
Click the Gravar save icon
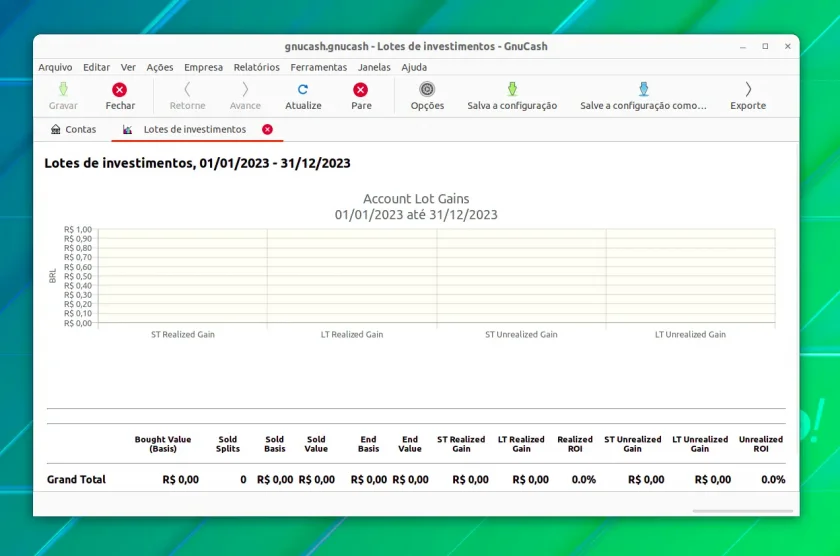[x=63, y=89]
